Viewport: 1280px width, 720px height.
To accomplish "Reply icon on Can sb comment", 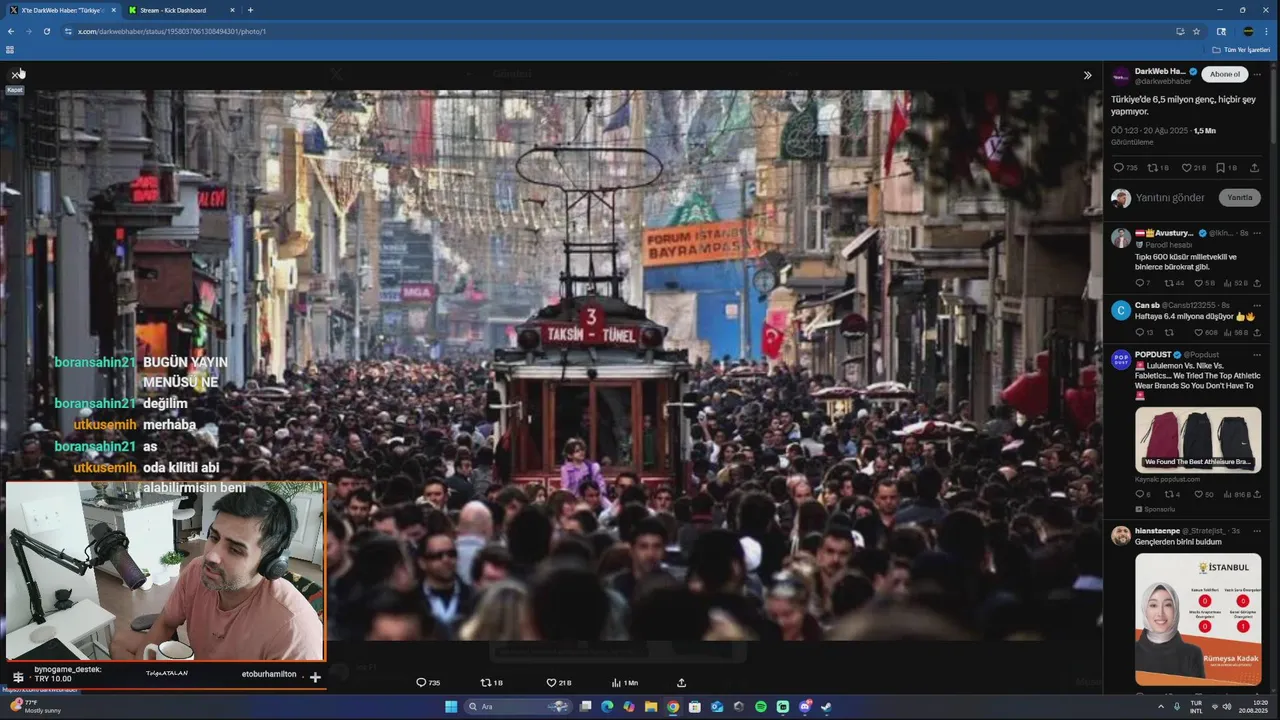I will 1139,332.
